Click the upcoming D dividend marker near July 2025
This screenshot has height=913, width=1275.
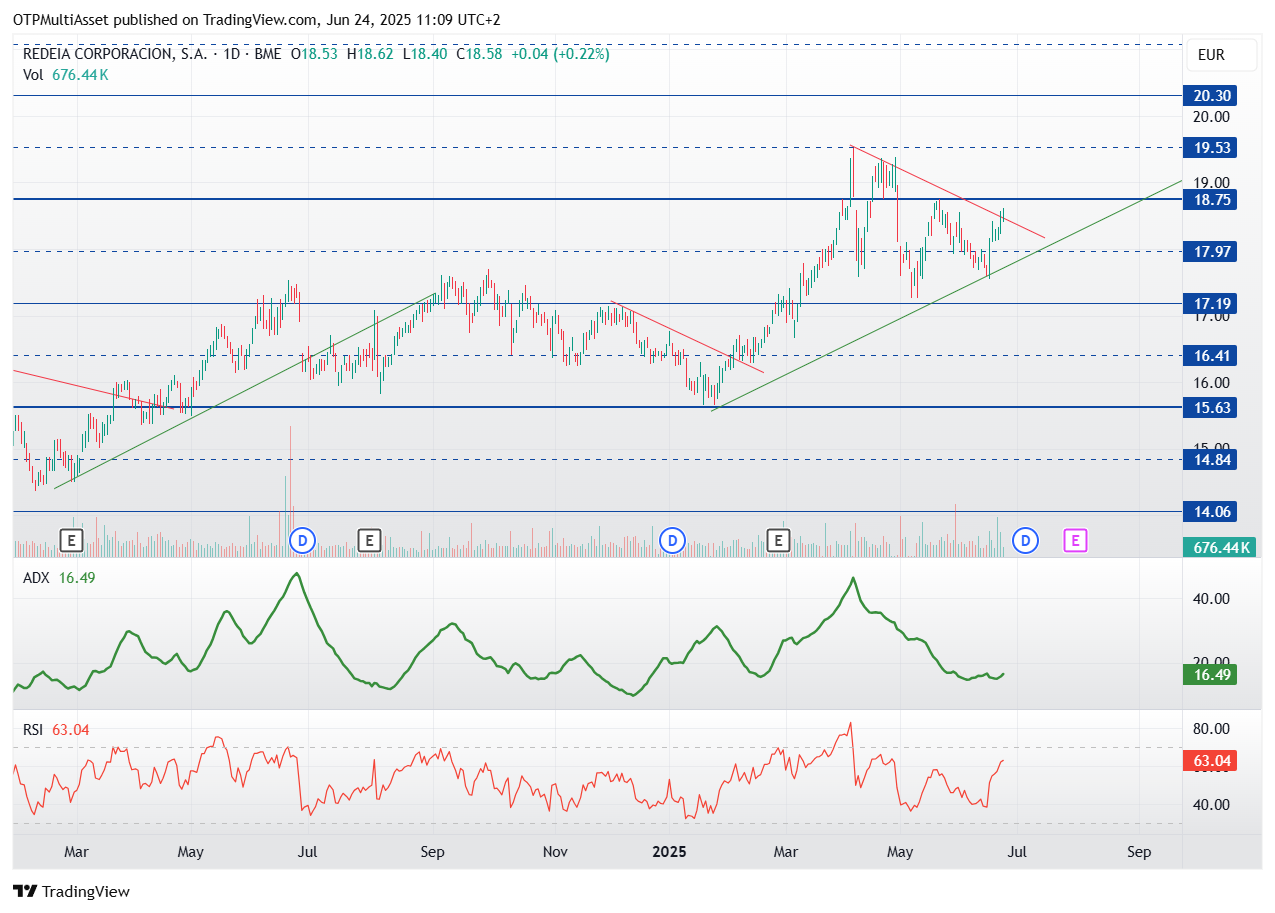pyautogui.click(x=1025, y=541)
